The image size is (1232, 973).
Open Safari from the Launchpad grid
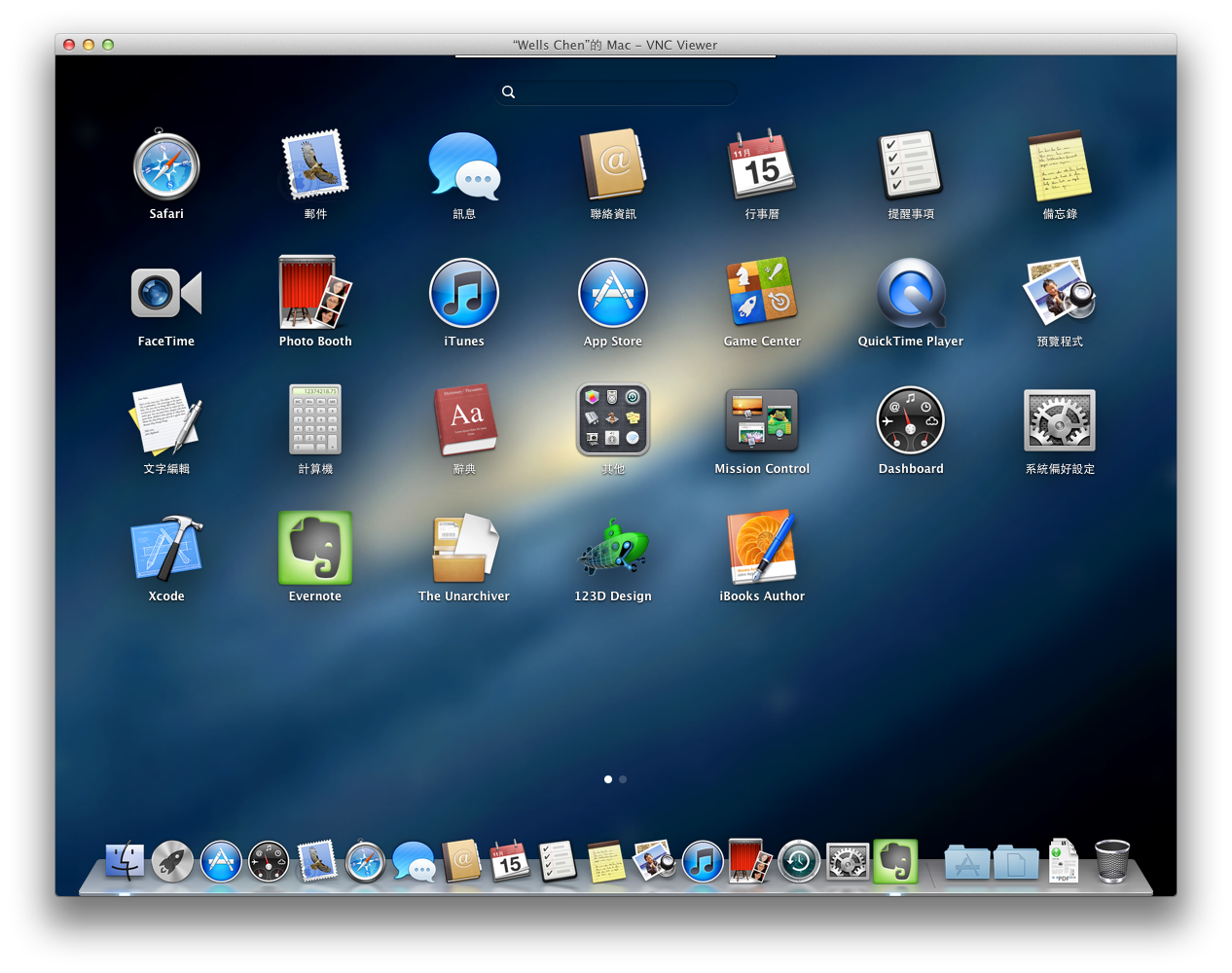[166, 166]
